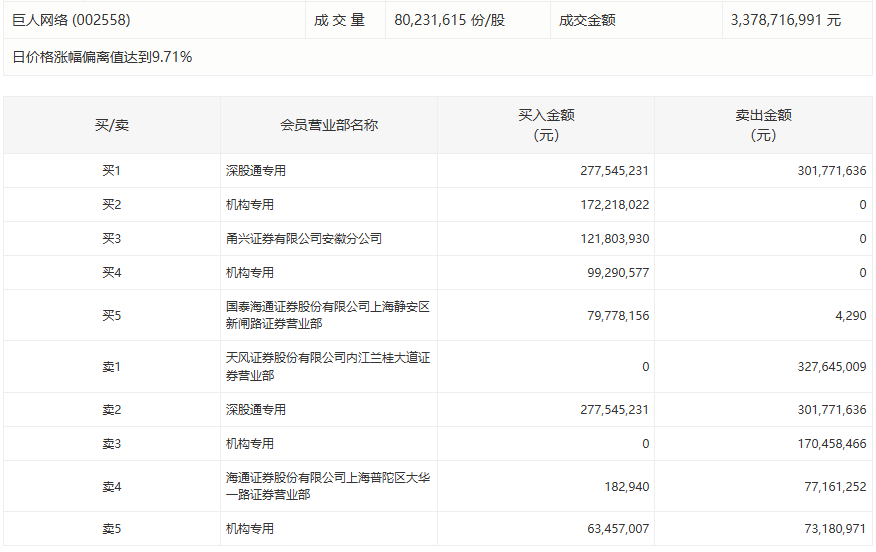Image resolution: width=876 pixels, height=552 pixels.
Task: Select sell amount 170,458,466
Action: point(832,444)
